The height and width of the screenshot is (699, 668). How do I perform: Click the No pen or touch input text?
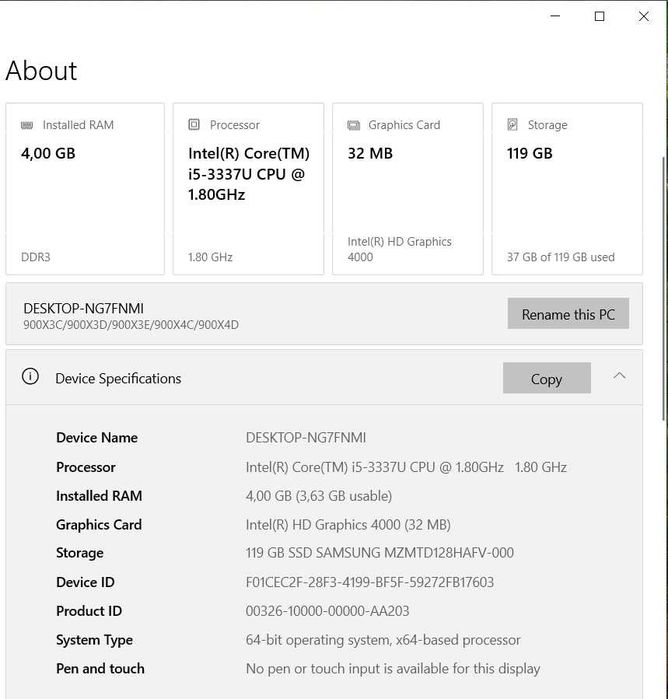[393, 668]
